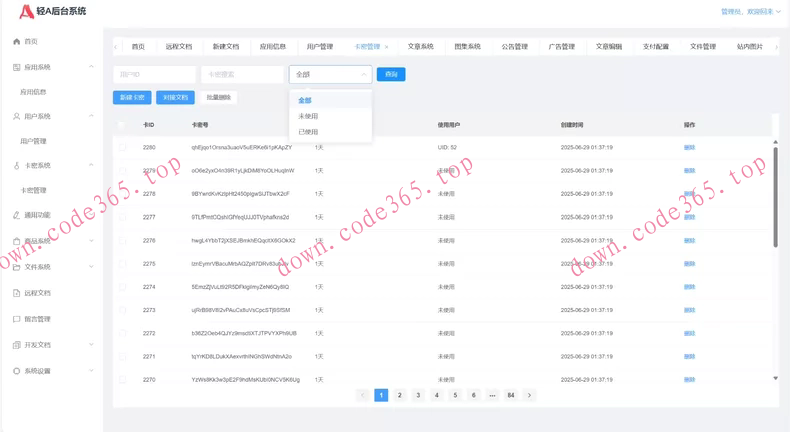Switch to the 公告管理 tab
This screenshot has width=790, height=432.
[x=515, y=47]
